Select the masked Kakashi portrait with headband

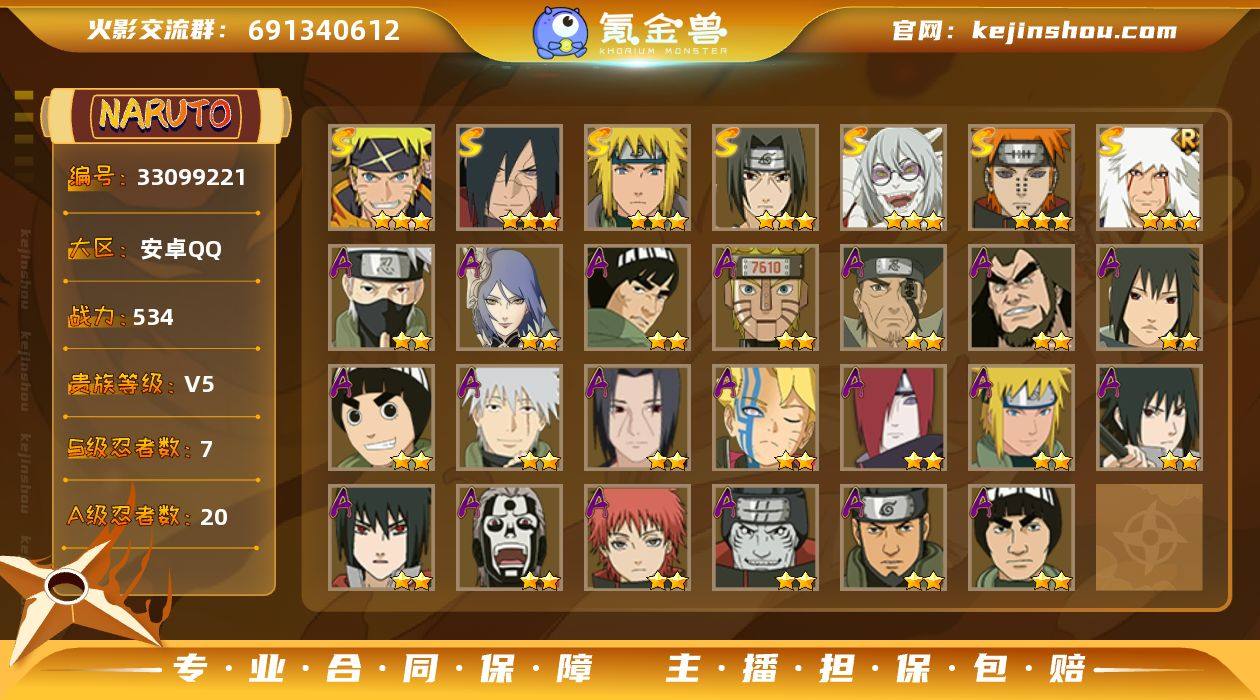click(382, 298)
